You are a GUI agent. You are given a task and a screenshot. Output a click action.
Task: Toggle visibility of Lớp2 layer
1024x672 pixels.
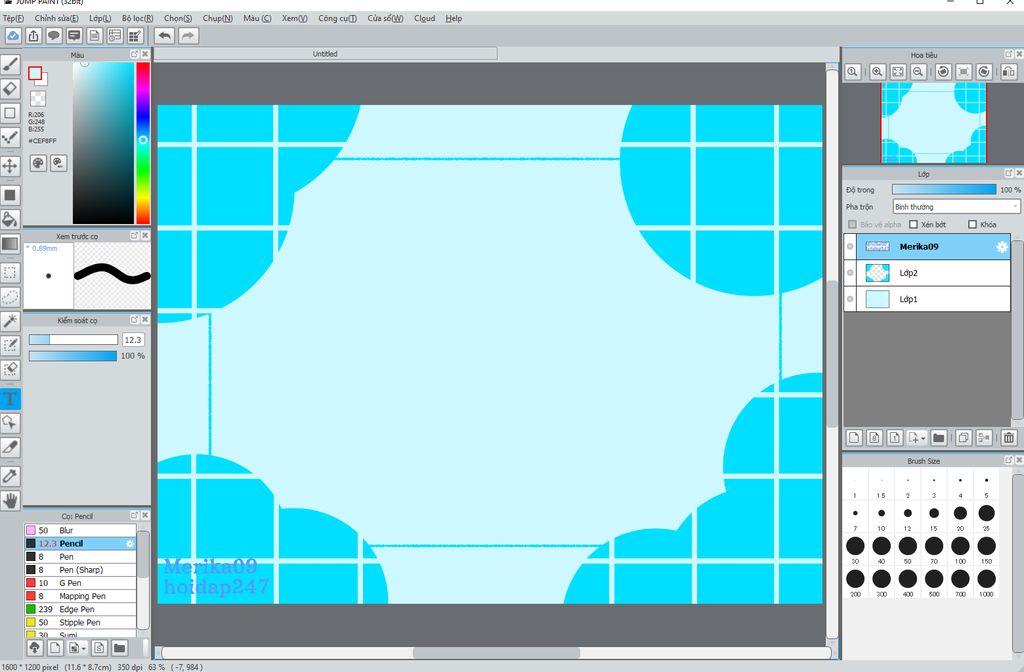tap(850, 273)
